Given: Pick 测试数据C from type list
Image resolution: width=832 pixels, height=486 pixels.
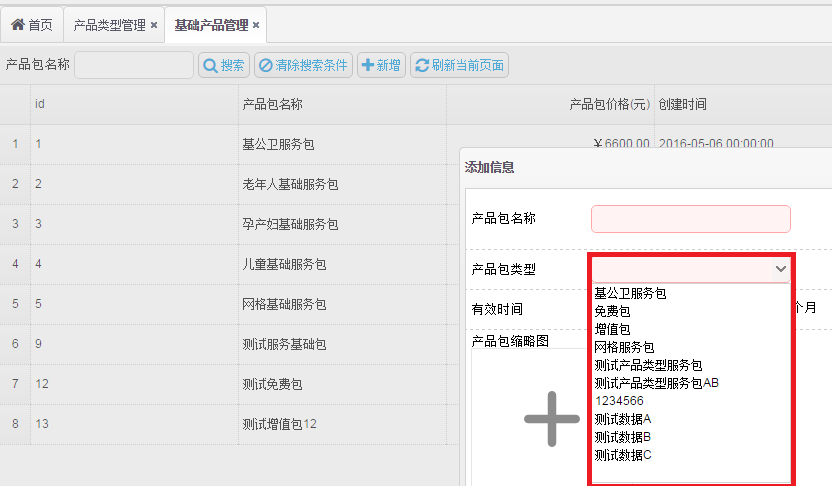Looking at the screenshot, I should click(x=622, y=455).
